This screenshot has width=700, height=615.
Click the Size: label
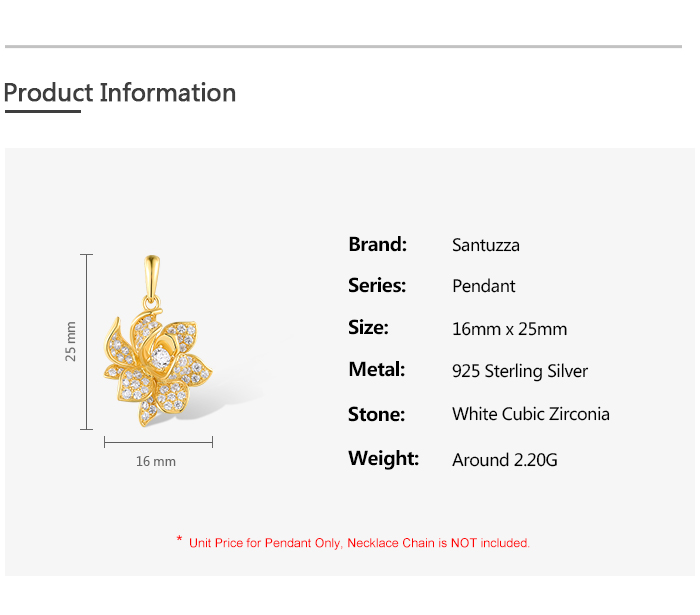click(368, 328)
